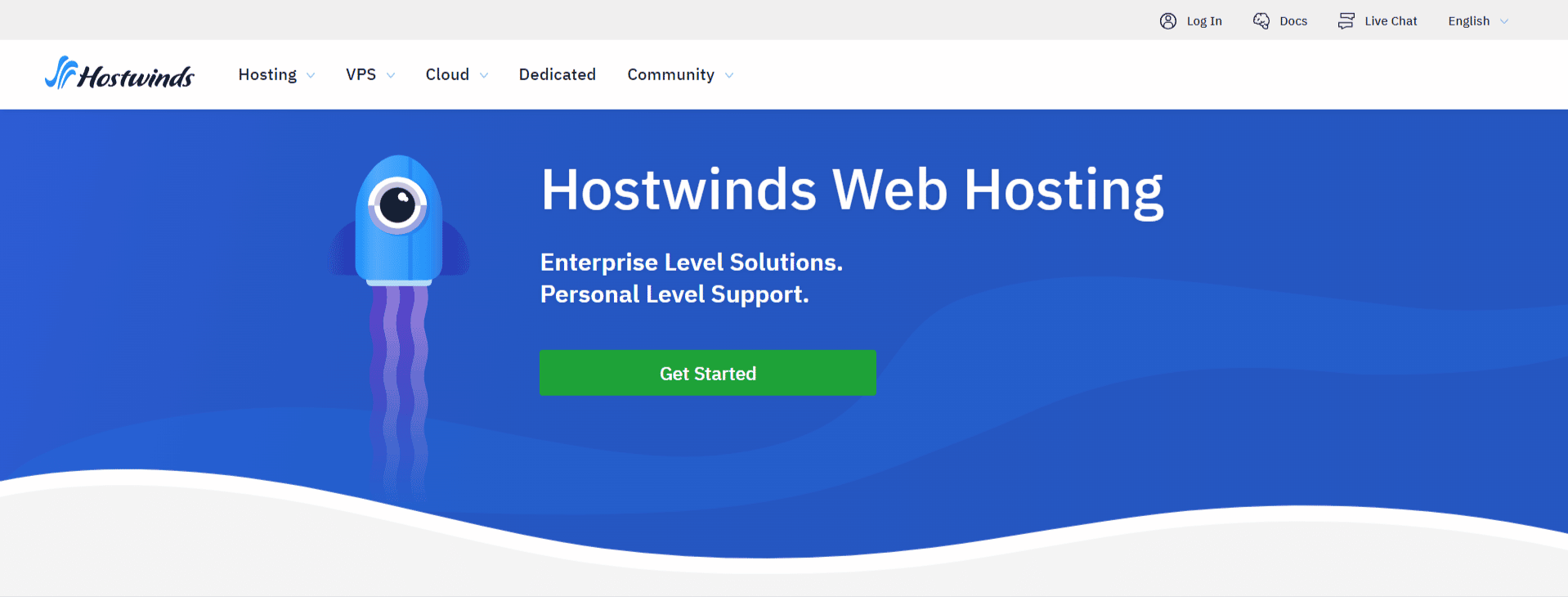Open the Hosting menu
Image resolution: width=1568 pixels, height=597 pixels.
coord(267,74)
